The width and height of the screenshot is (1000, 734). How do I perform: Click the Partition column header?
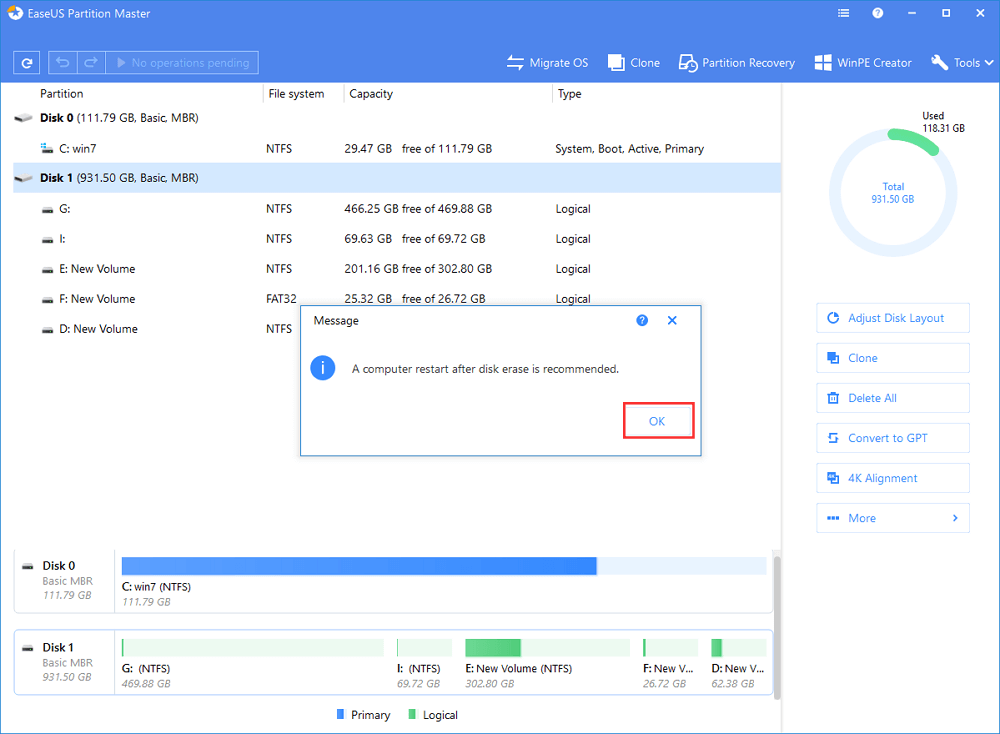click(x=61, y=94)
